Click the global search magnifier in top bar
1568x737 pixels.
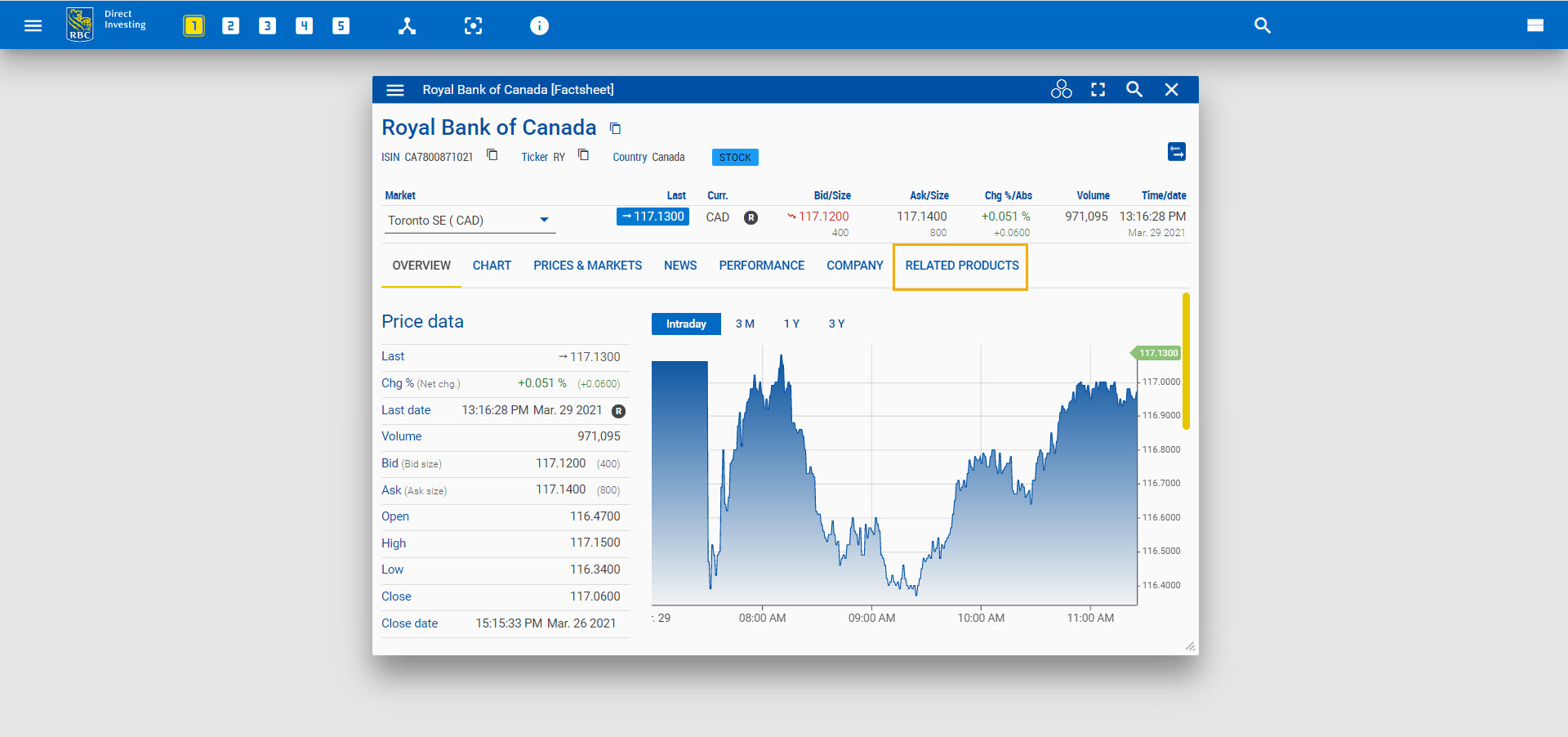click(1262, 26)
